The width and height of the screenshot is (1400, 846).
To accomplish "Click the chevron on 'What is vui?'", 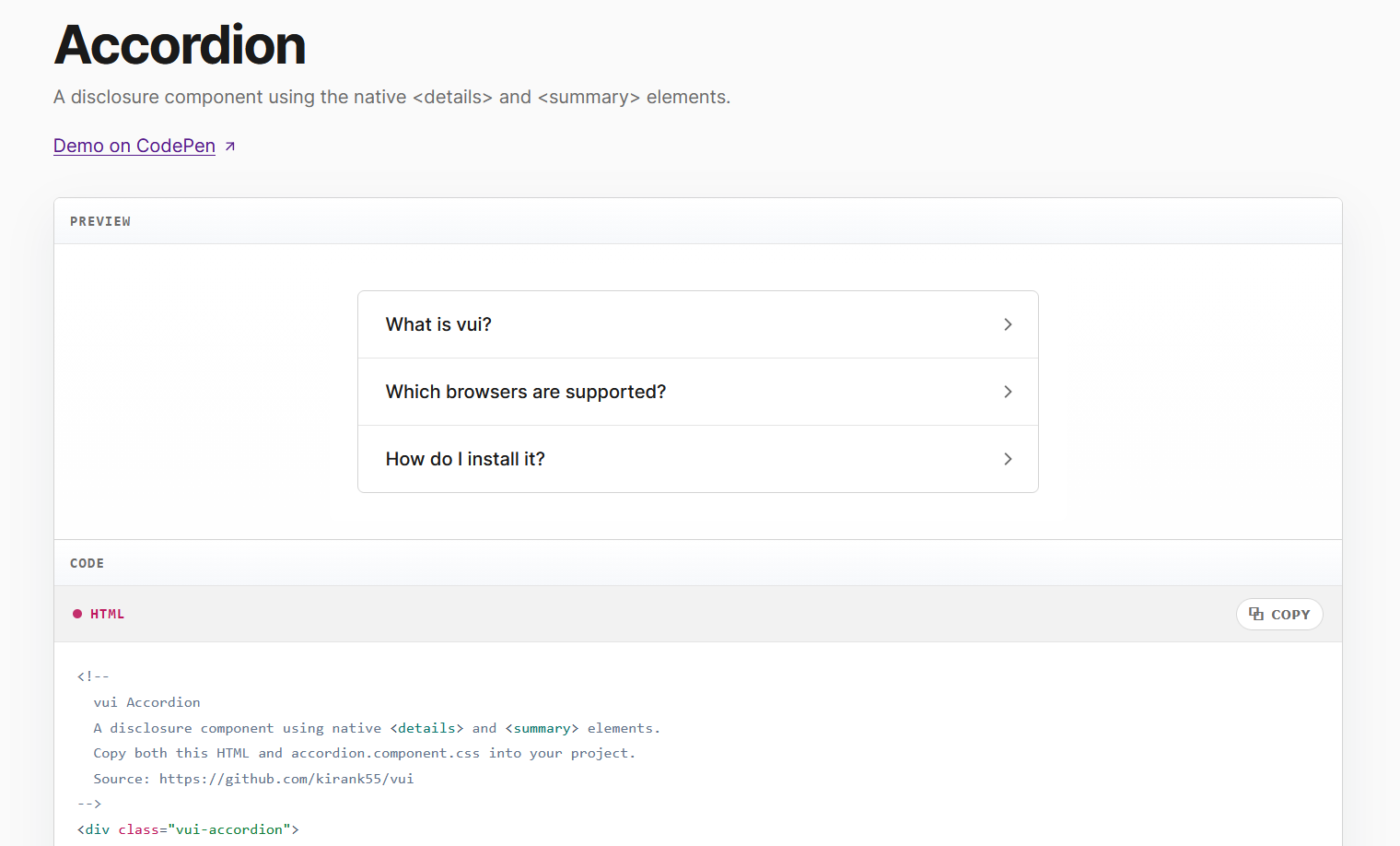I will pyautogui.click(x=1008, y=324).
